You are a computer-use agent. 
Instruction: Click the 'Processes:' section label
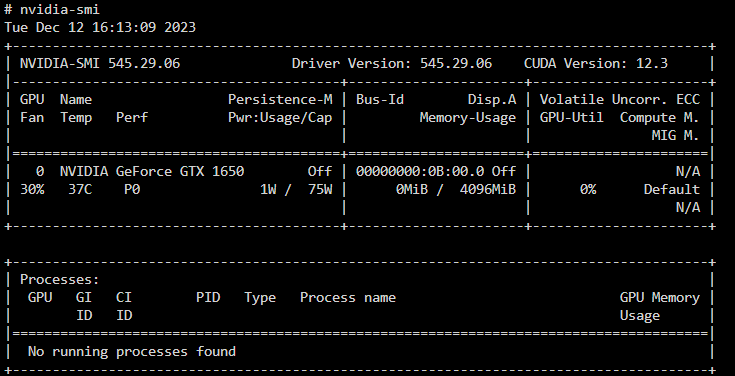tap(60, 280)
